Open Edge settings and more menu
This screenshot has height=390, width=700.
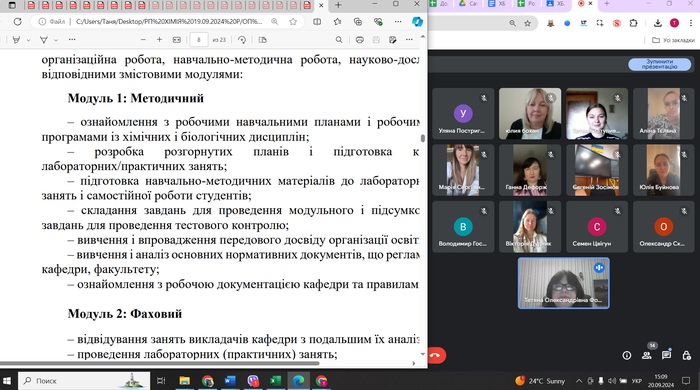tap(398, 21)
